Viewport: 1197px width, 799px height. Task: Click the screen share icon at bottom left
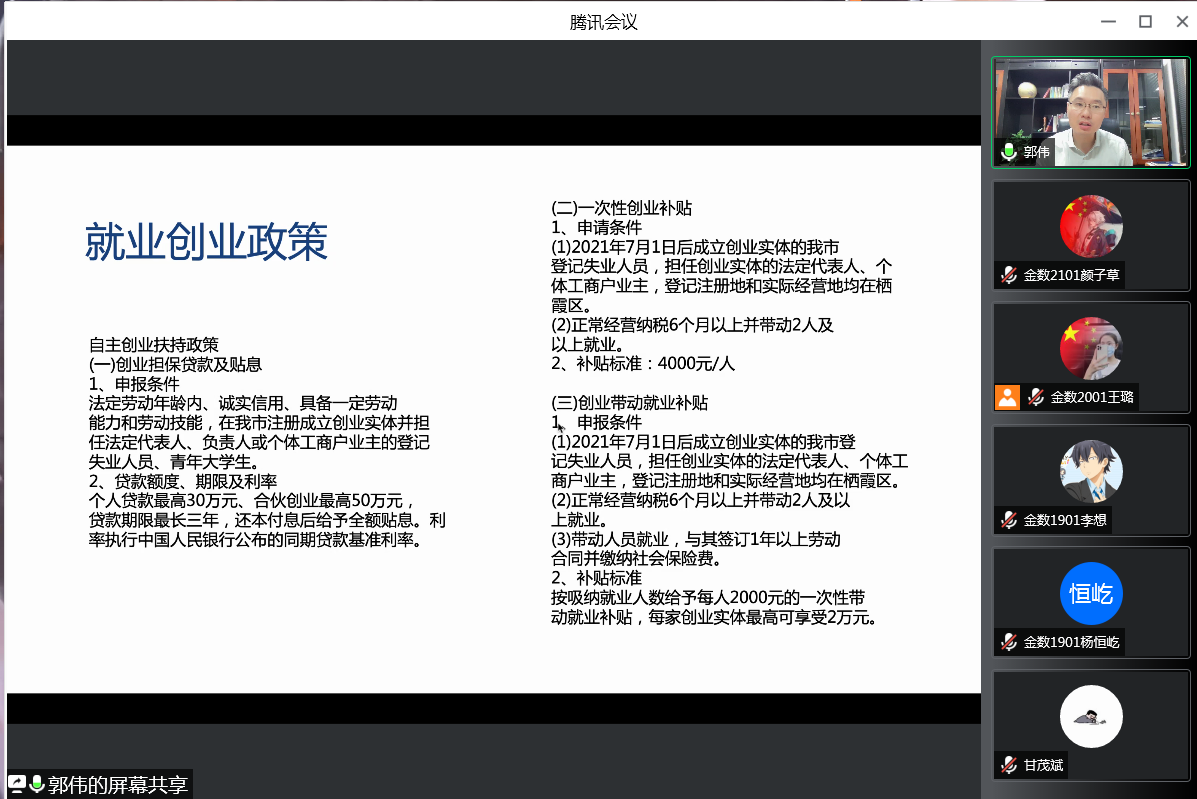tap(17, 784)
